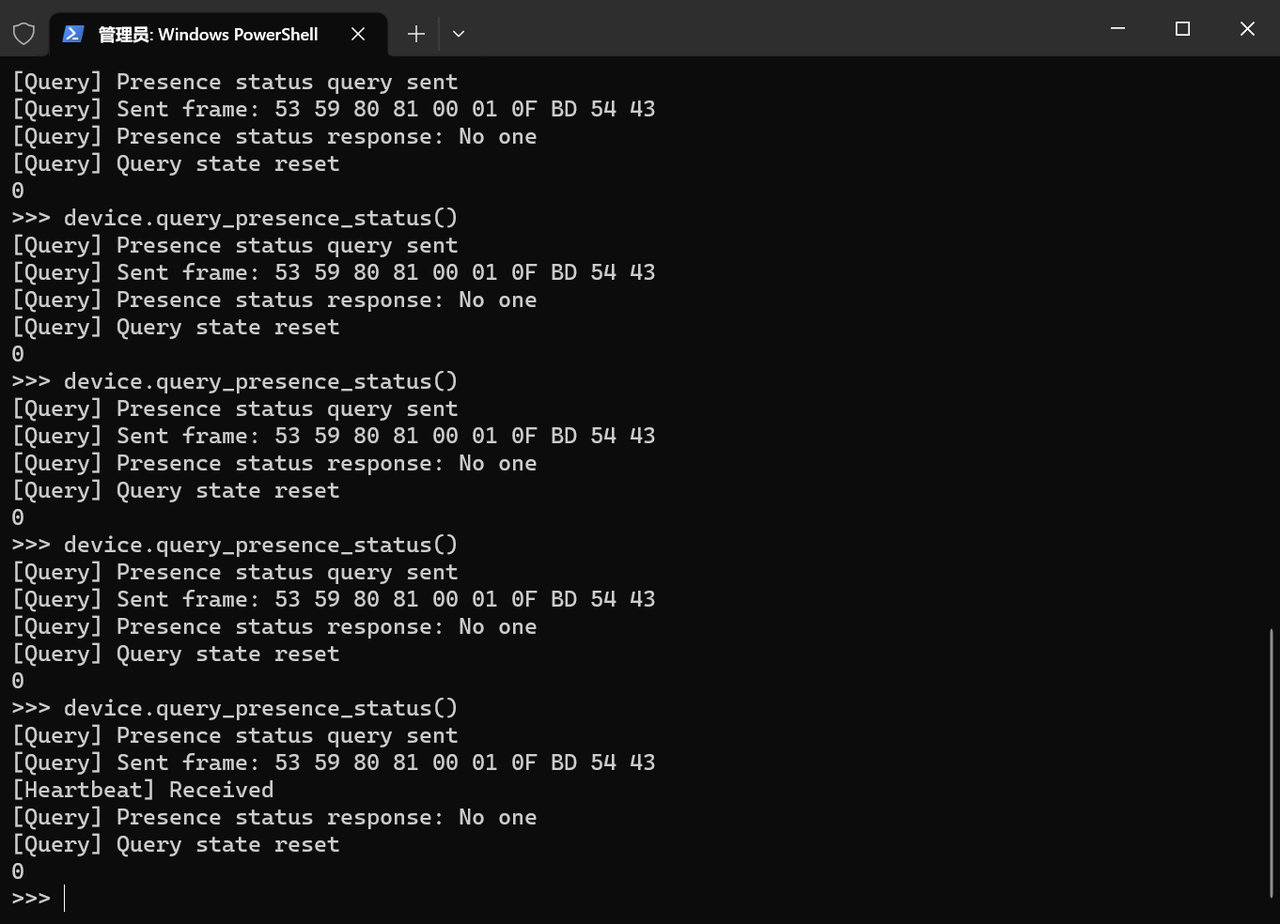Image resolution: width=1280 pixels, height=924 pixels.
Task: Click the vertical scrollbar thumb
Action: [1272, 766]
